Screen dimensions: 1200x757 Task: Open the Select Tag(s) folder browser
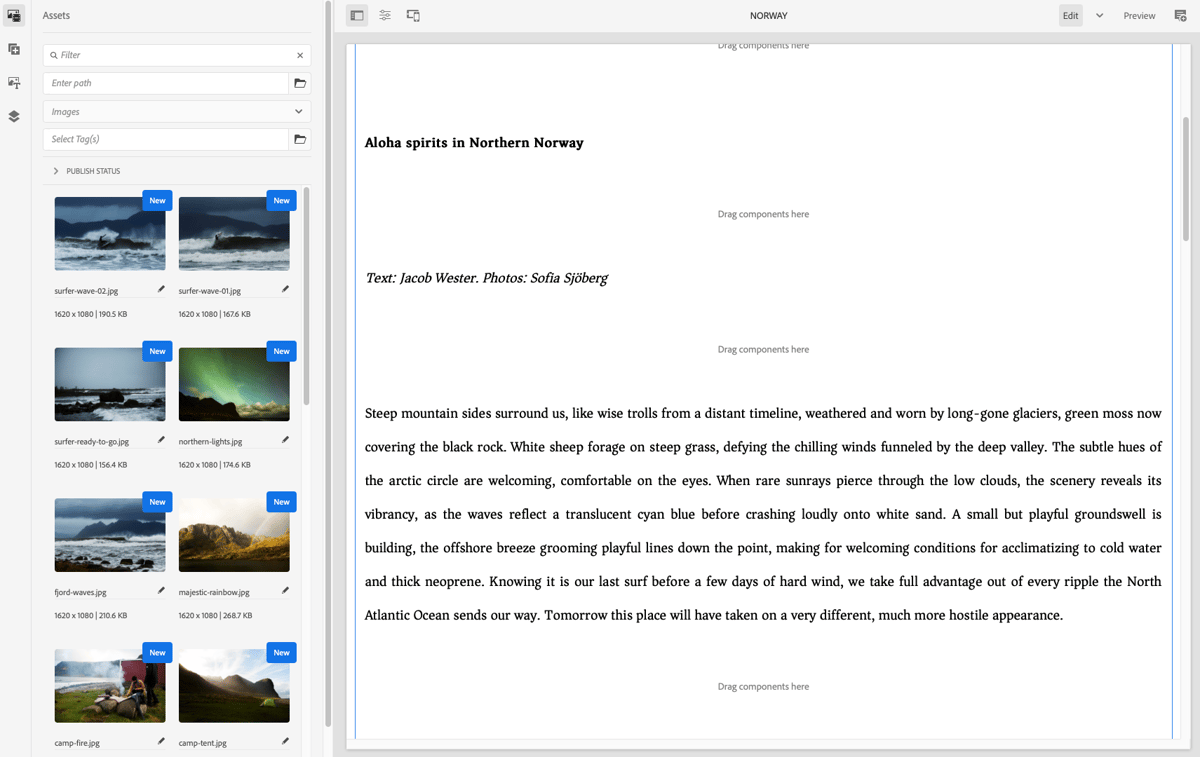(299, 139)
